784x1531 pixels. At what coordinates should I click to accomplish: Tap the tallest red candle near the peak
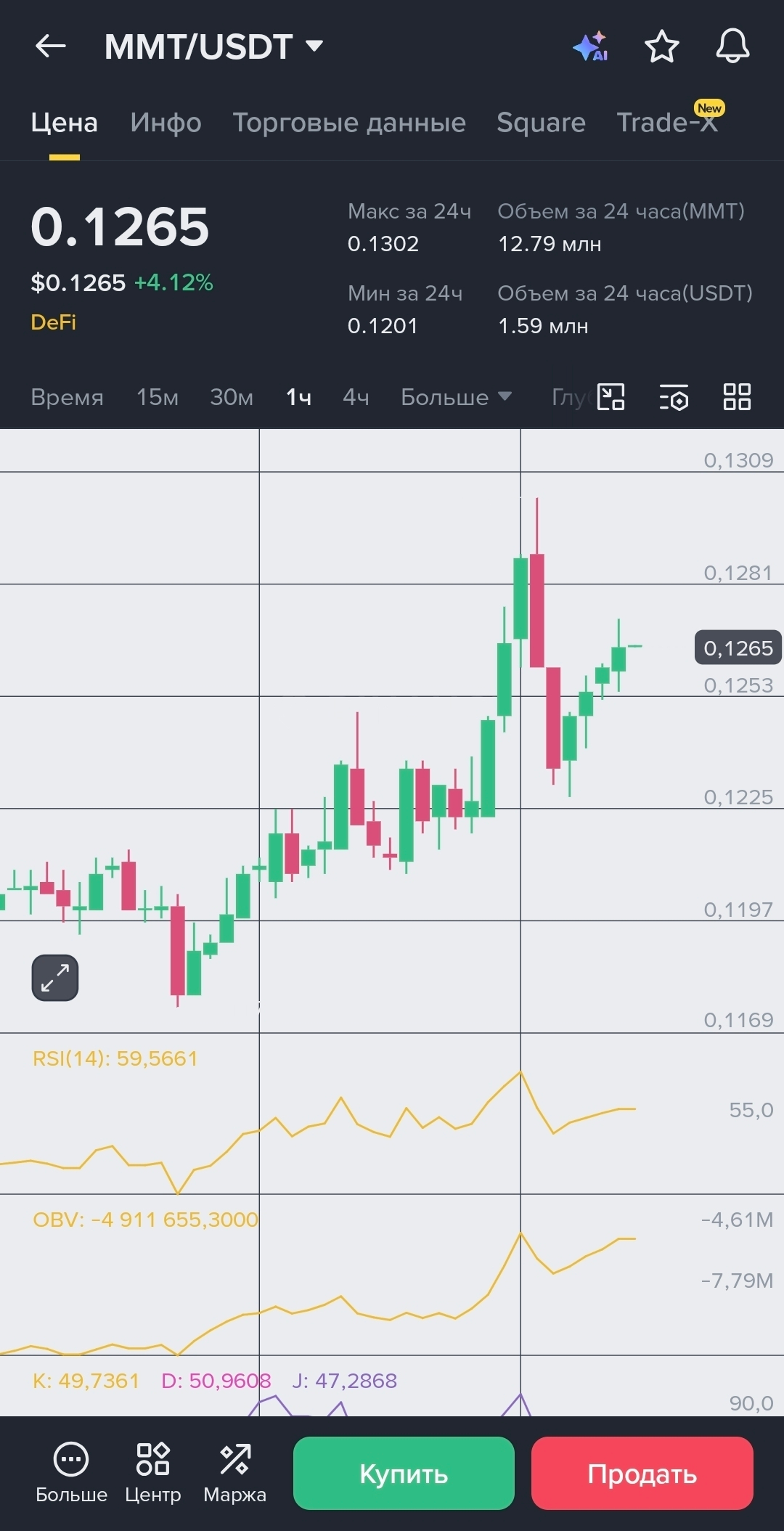[x=537, y=611]
